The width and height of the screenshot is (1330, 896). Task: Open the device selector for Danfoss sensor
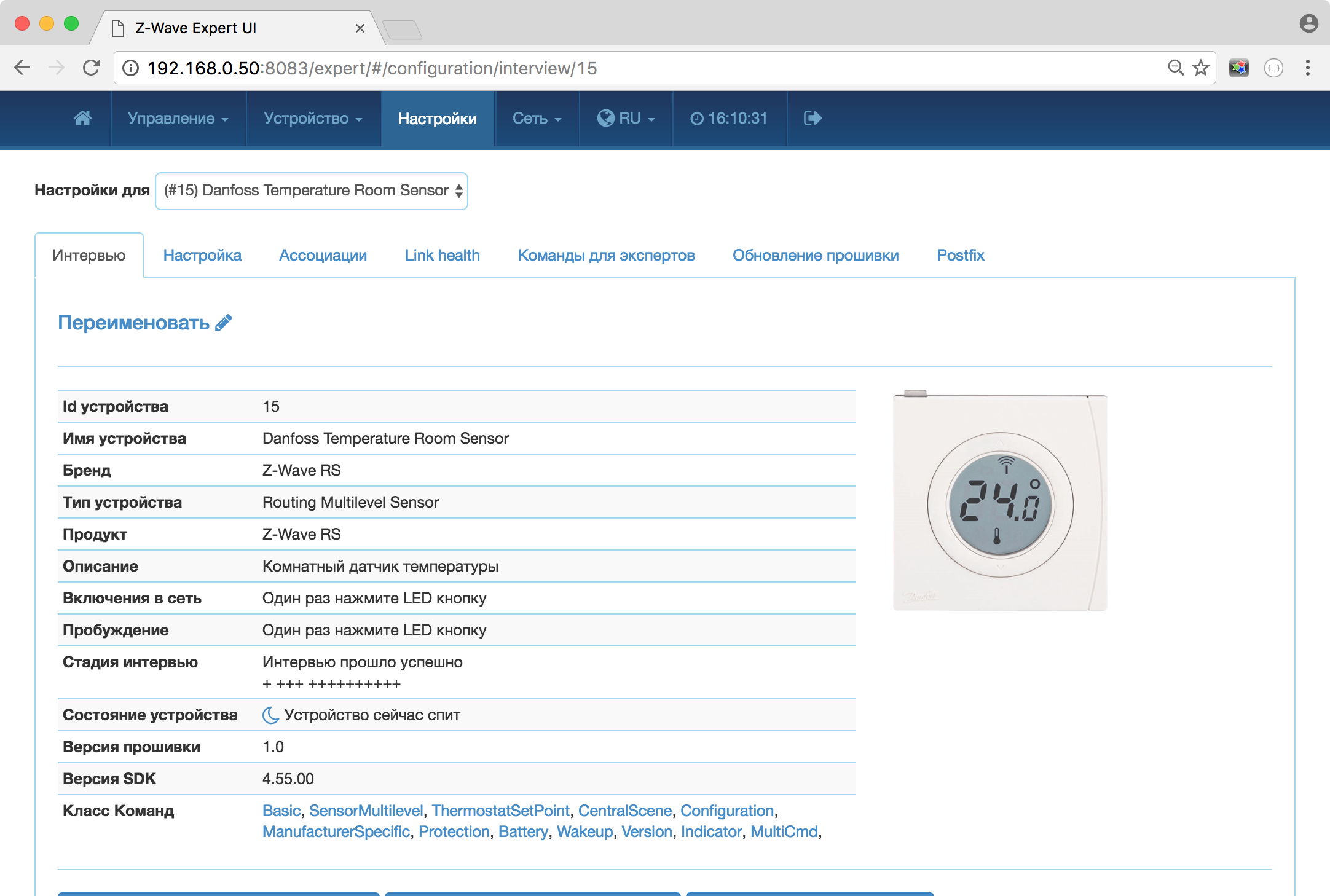(312, 191)
